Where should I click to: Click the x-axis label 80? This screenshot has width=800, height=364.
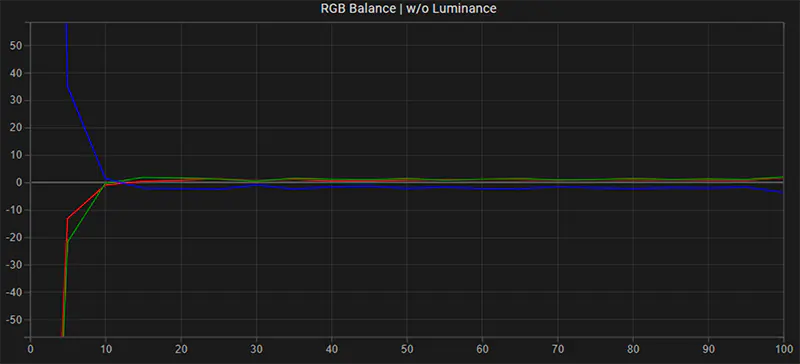[x=633, y=349]
